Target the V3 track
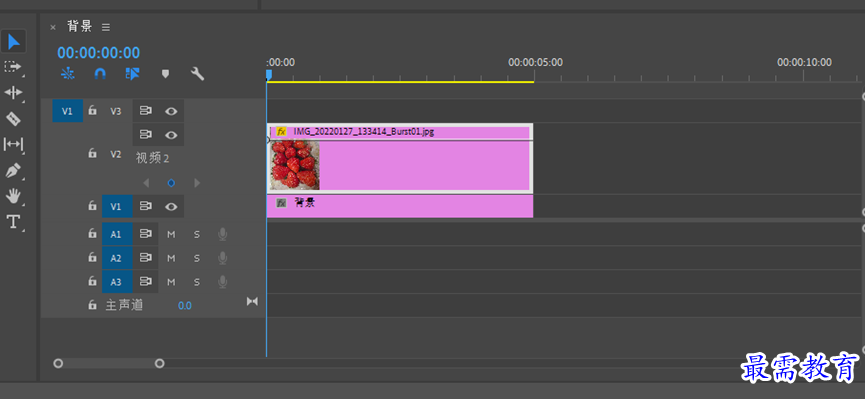865x399 pixels. click(x=115, y=111)
